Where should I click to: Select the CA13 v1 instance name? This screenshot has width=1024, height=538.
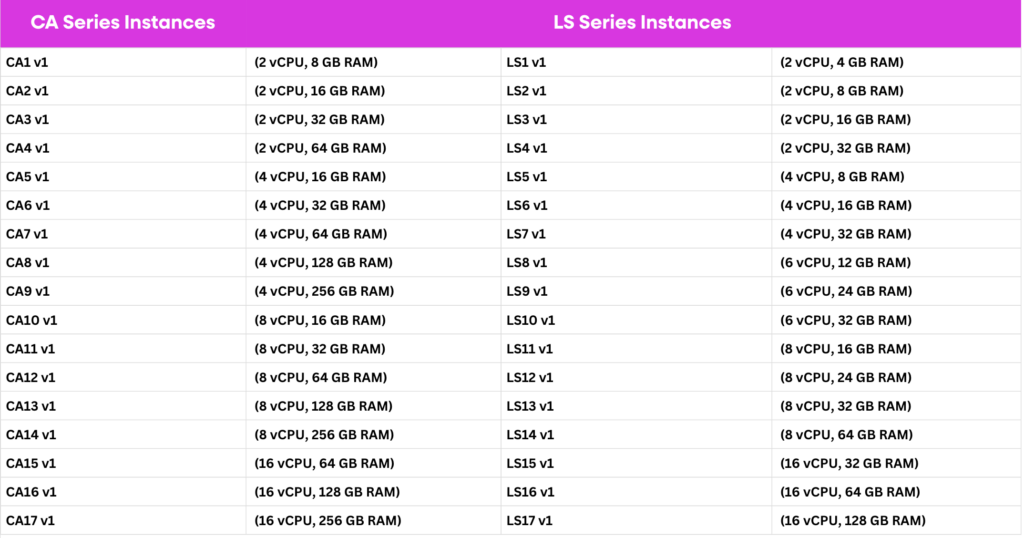tap(31, 406)
